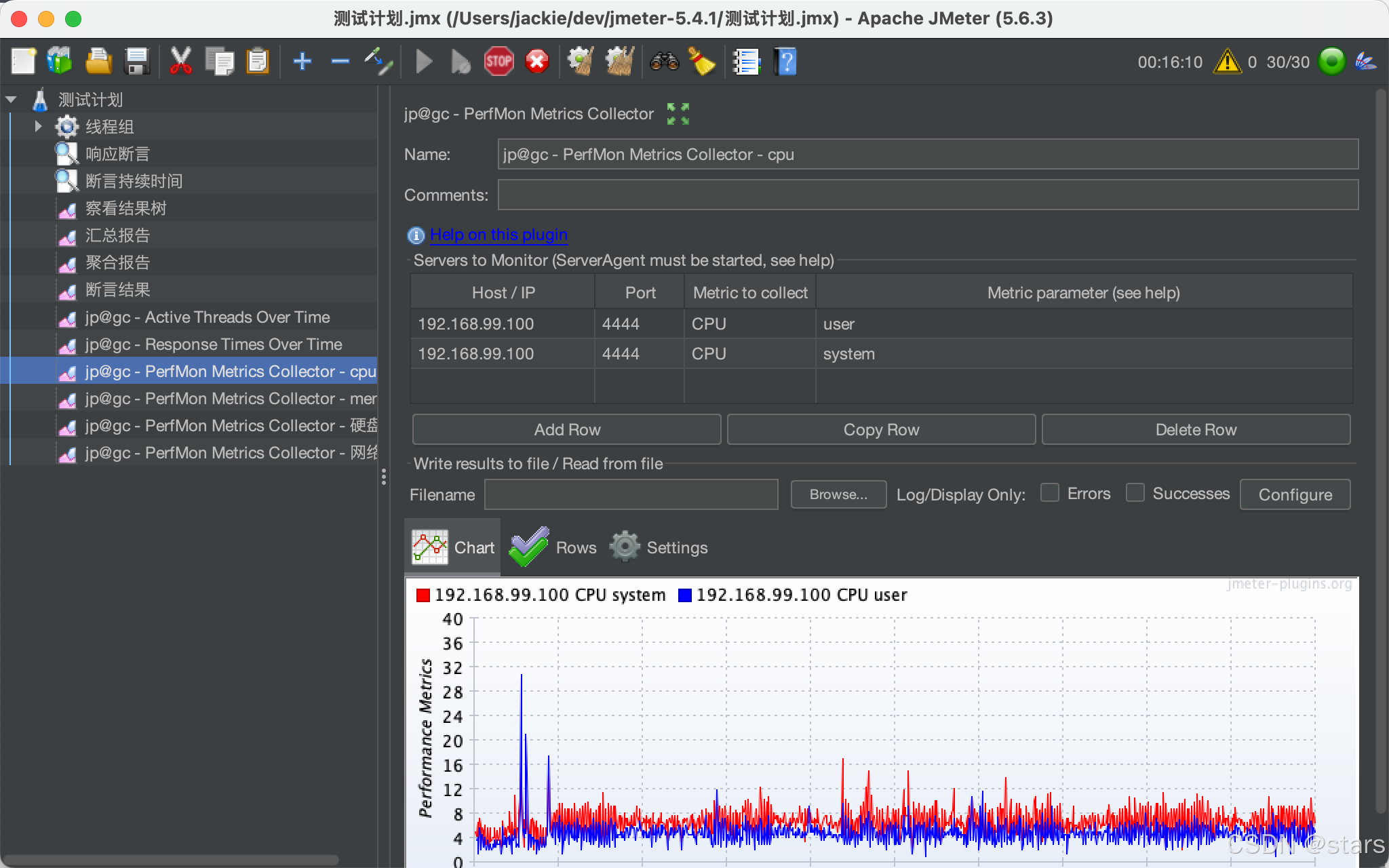Expand the 线程组 tree node
The width and height of the screenshot is (1389, 868).
pyautogui.click(x=38, y=126)
